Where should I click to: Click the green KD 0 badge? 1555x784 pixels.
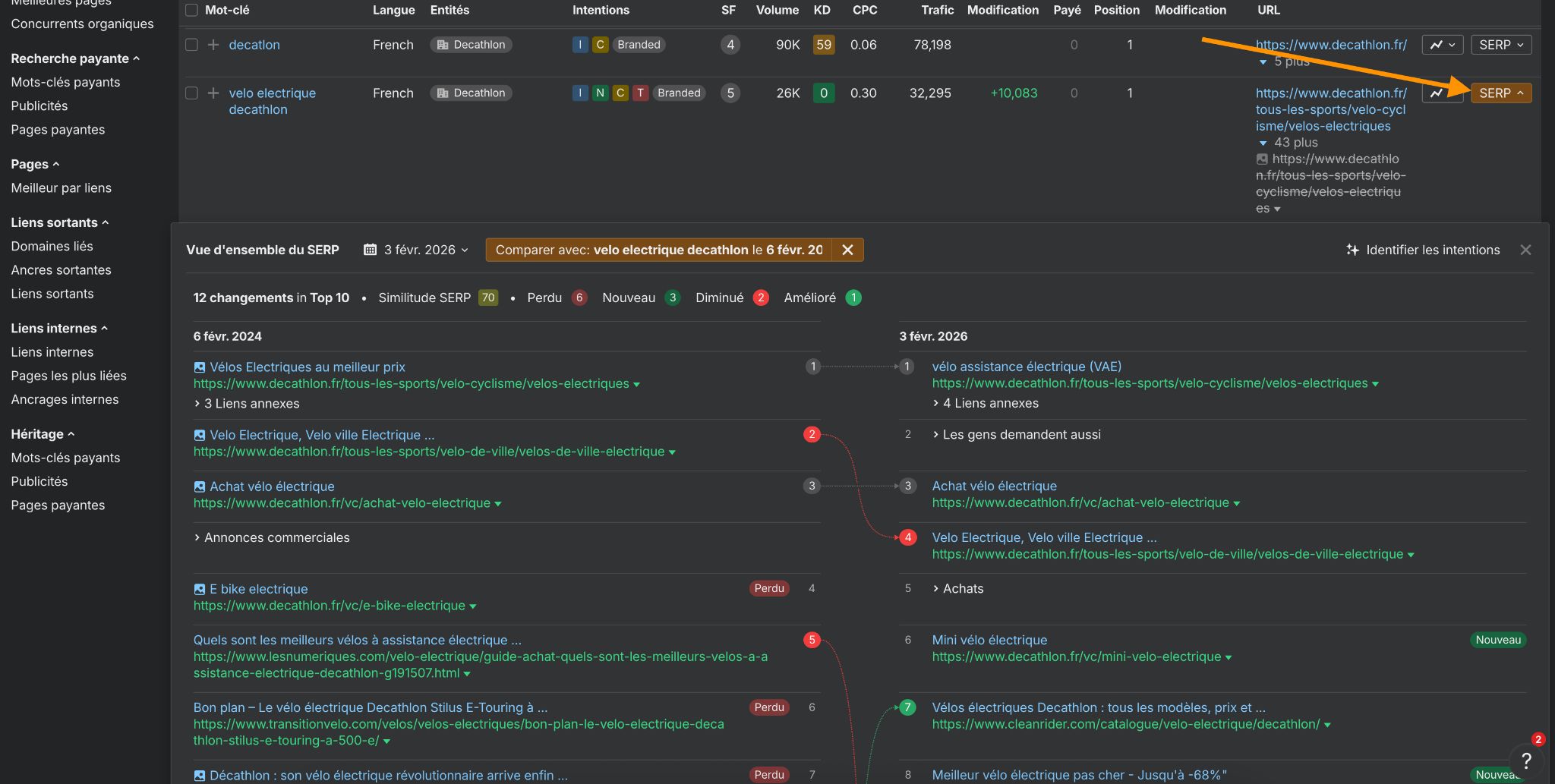coord(823,93)
